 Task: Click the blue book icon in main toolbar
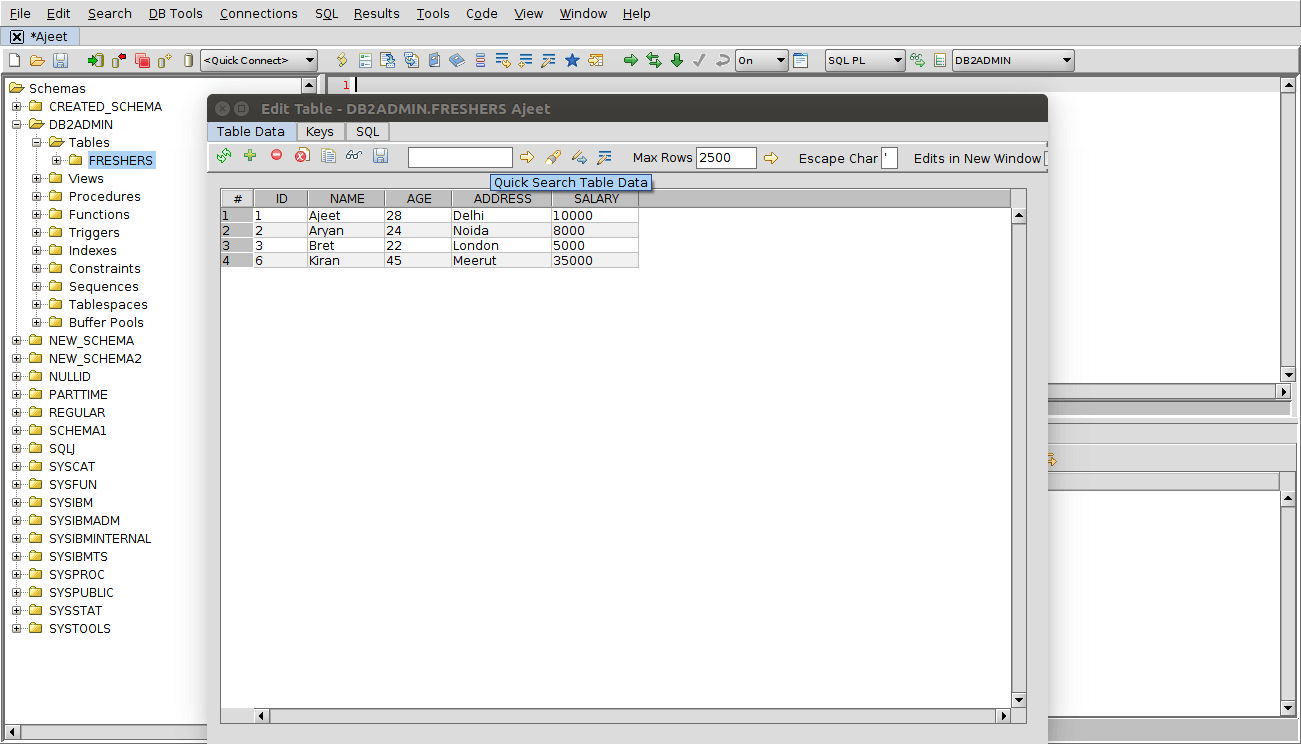[457, 60]
